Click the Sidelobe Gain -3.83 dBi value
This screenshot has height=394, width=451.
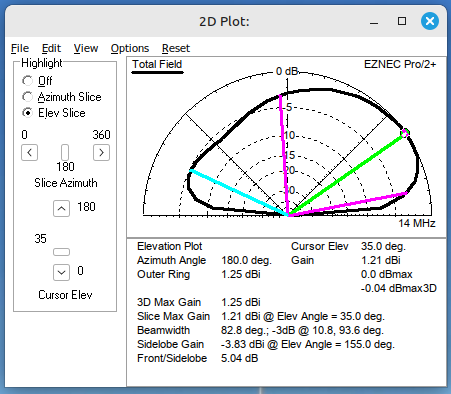click(240, 344)
